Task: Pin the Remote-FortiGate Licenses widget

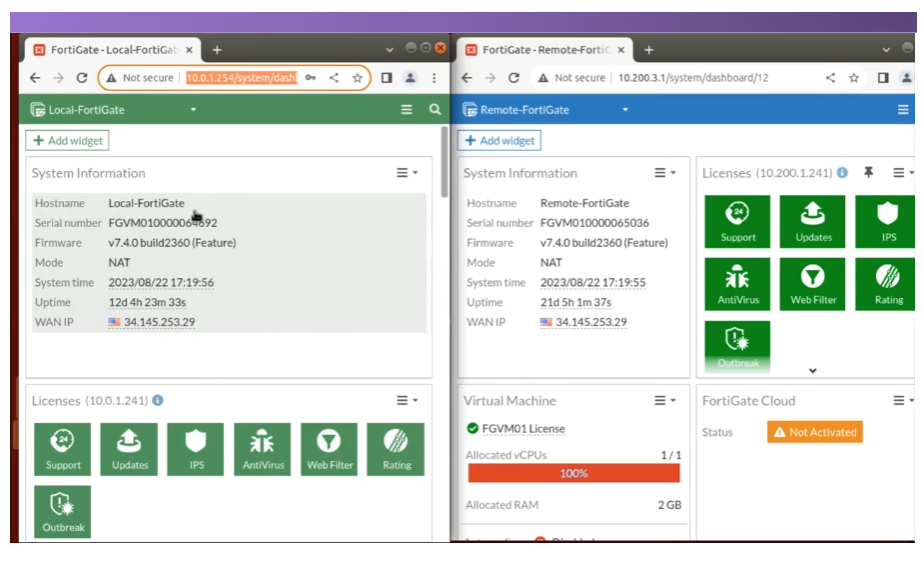Action: pyautogui.click(x=868, y=173)
